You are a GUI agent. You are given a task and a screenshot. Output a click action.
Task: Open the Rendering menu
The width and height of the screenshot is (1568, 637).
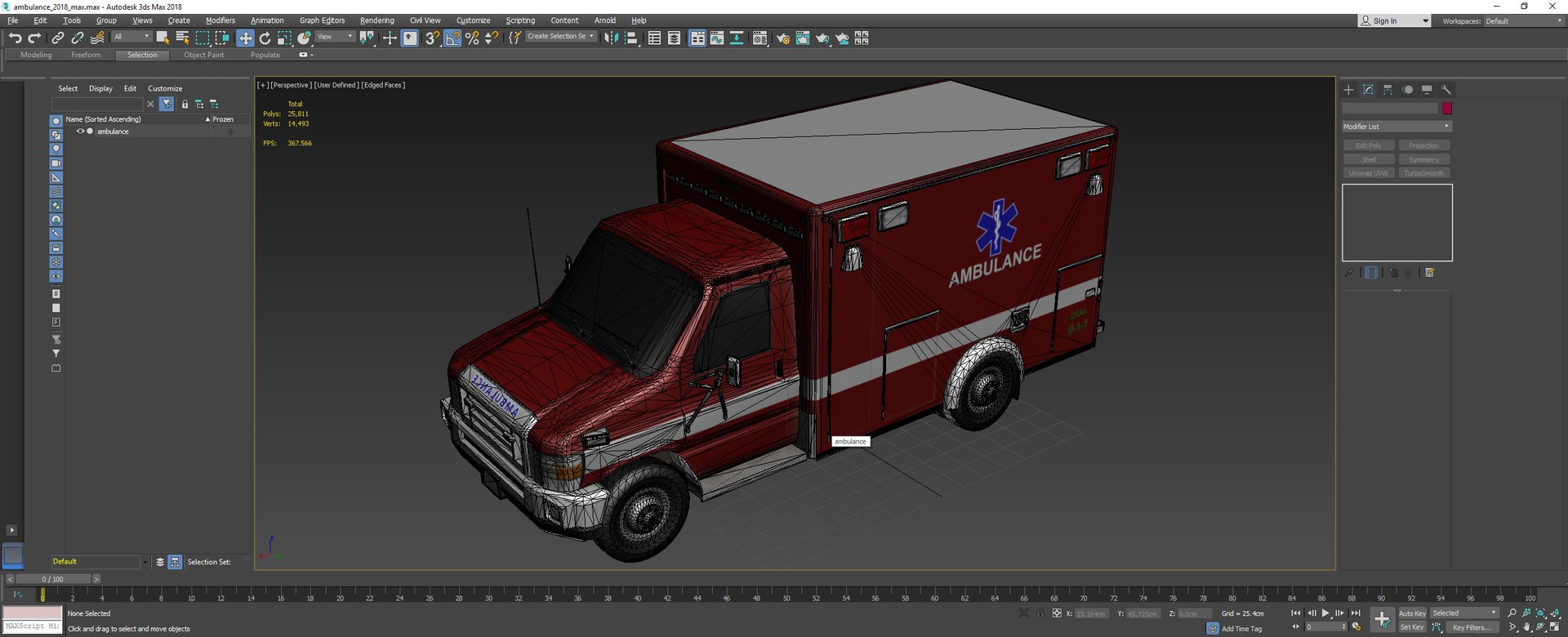(376, 20)
